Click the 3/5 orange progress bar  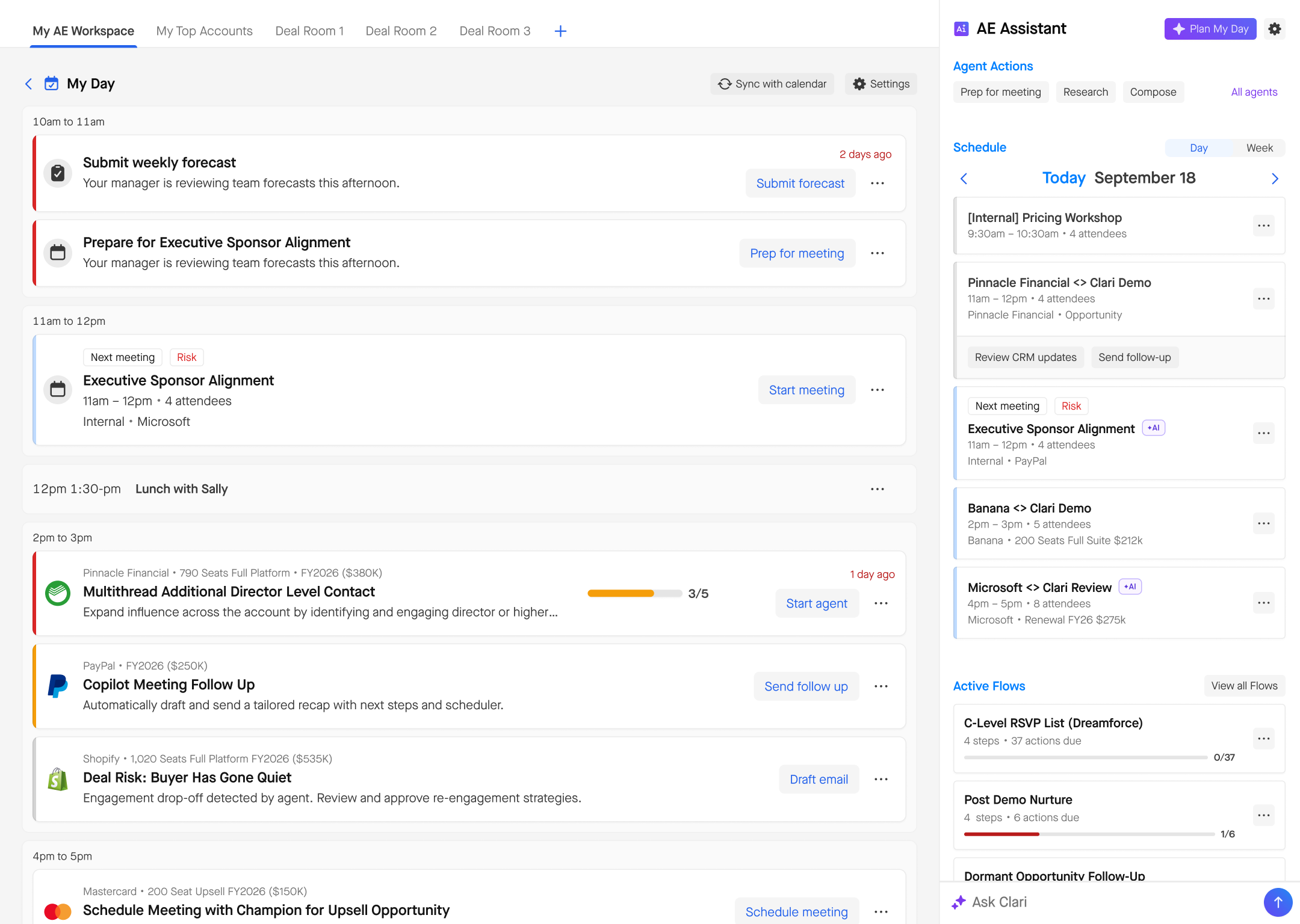pyautogui.click(x=634, y=594)
